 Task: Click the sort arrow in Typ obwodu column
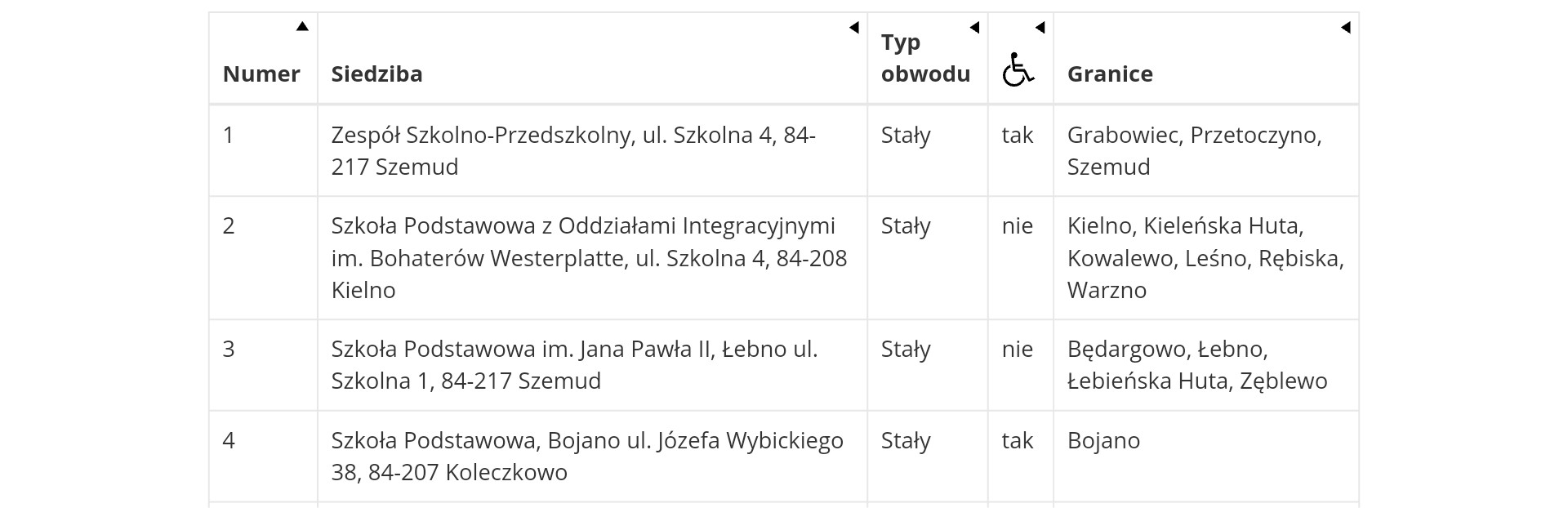pyautogui.click(x=974, y=28)
